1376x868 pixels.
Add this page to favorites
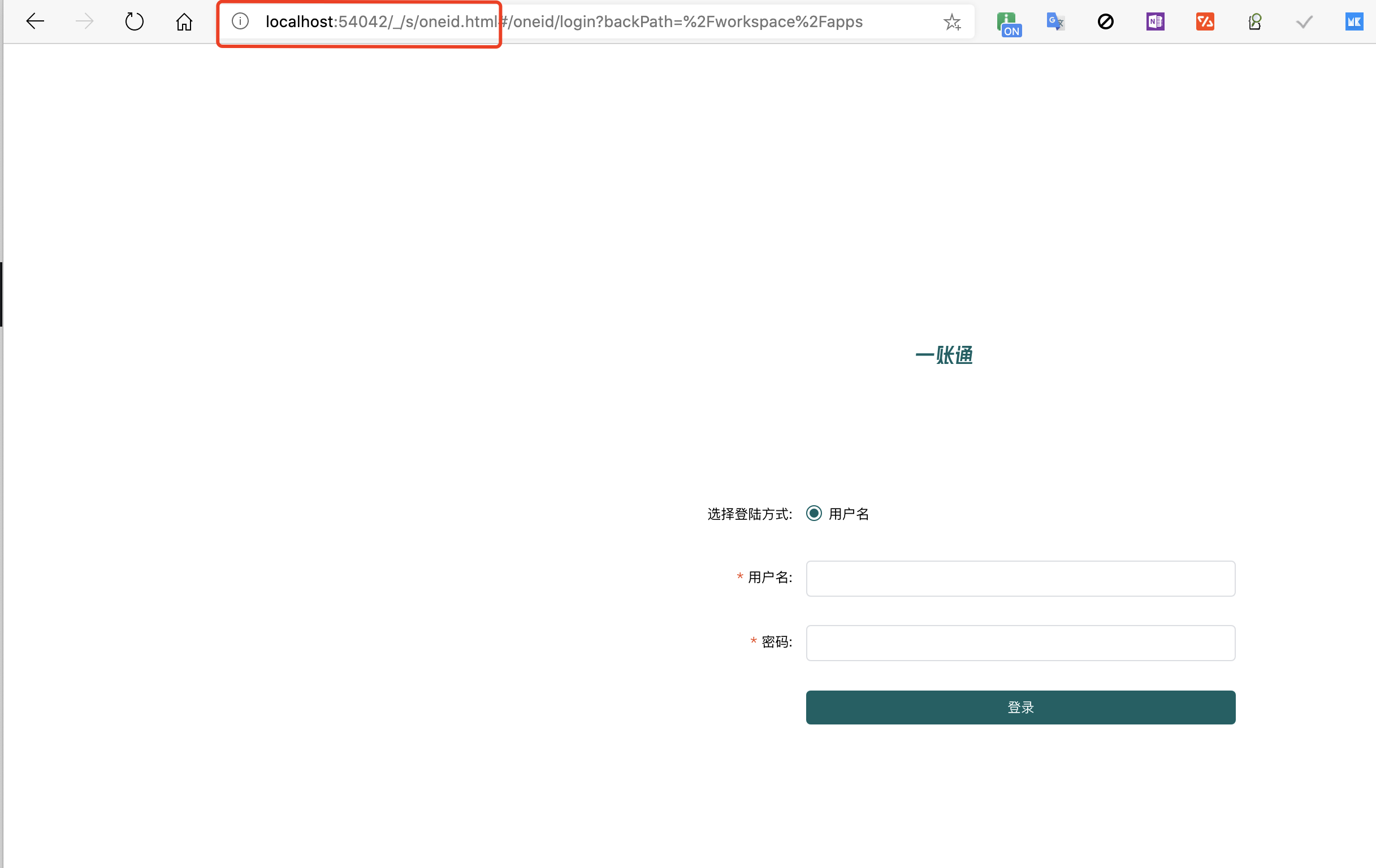tap(952, 21)
